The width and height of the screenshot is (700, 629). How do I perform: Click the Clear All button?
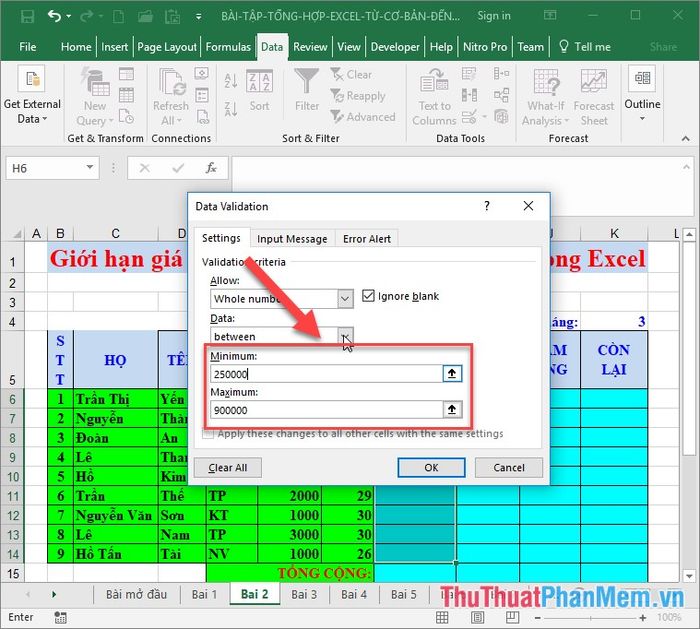coord(228,467)
